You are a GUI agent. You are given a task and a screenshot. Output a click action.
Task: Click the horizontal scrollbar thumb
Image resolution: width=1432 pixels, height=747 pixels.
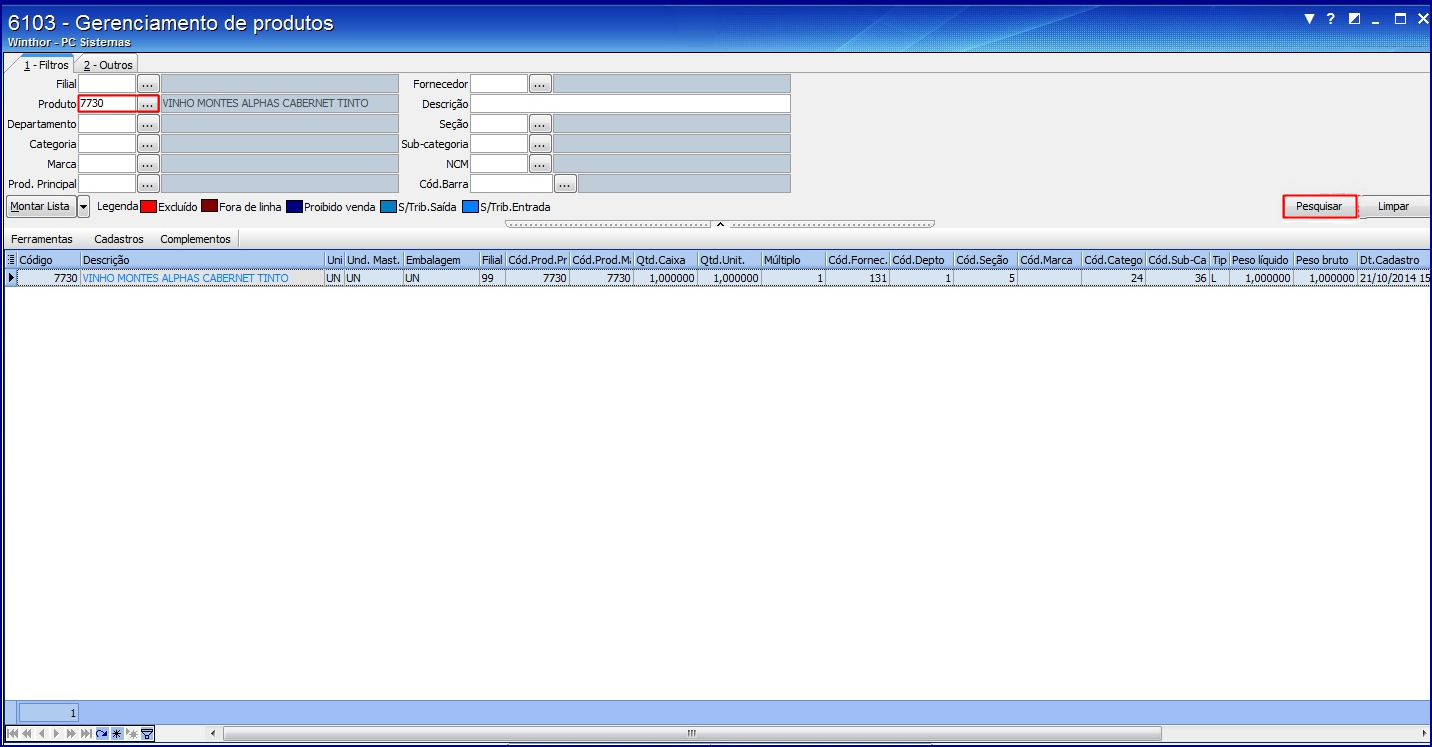[692, 734]
